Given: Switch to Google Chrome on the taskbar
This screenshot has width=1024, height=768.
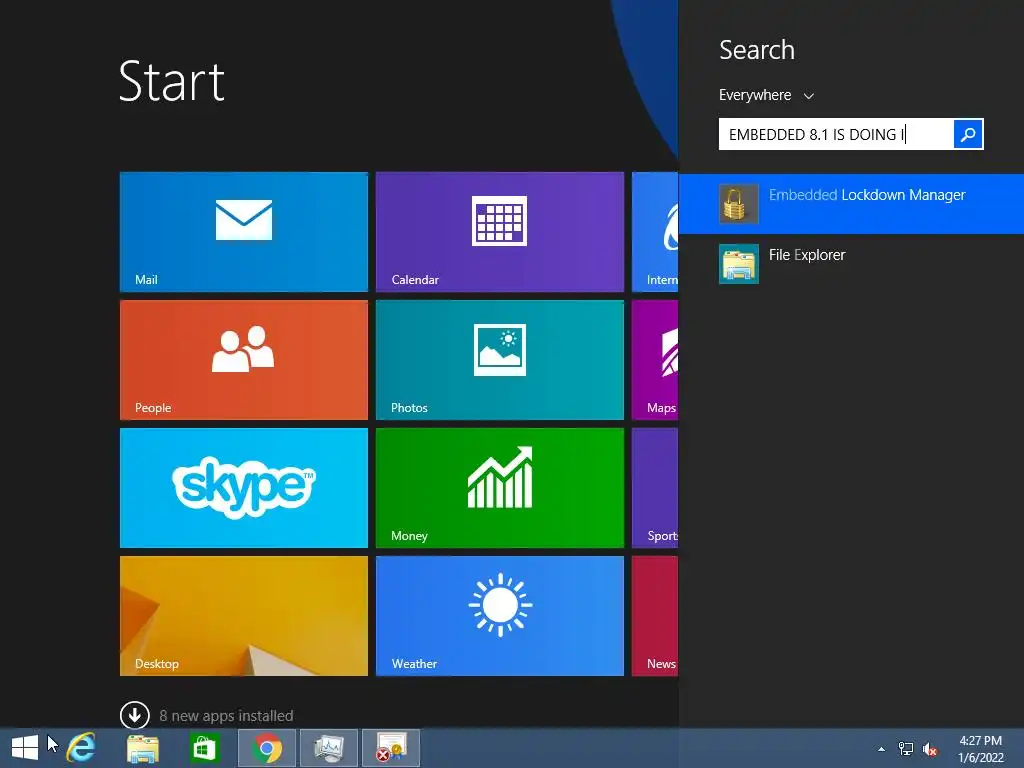Looking at the screenshot, I should pyautogui.click(x=266, y=748).
